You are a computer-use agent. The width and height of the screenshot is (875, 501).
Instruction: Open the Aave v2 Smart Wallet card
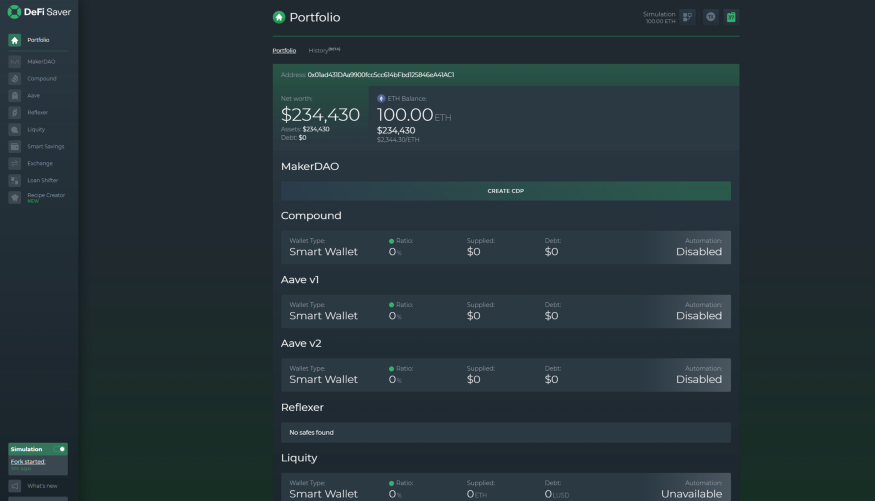click(506, 375)
